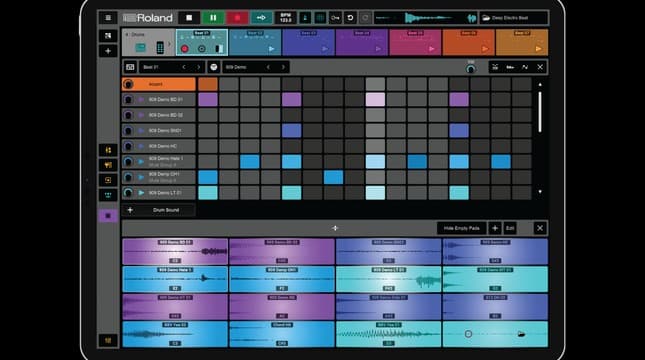Preview the 808 Demo LT 01 sound
Screen dimensions: 645x360
(141, 193)
